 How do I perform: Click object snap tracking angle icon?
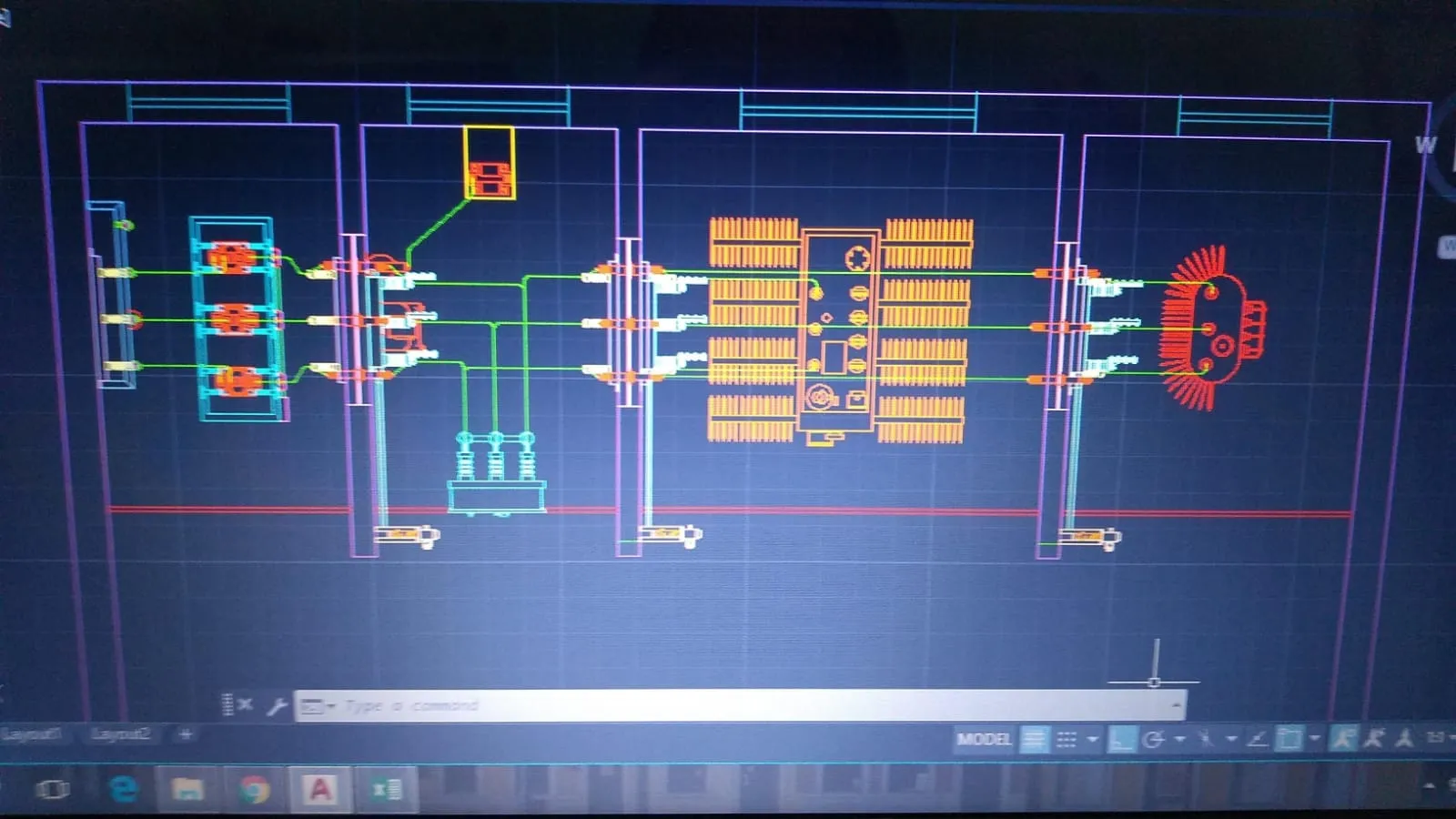coord(1258,739)
